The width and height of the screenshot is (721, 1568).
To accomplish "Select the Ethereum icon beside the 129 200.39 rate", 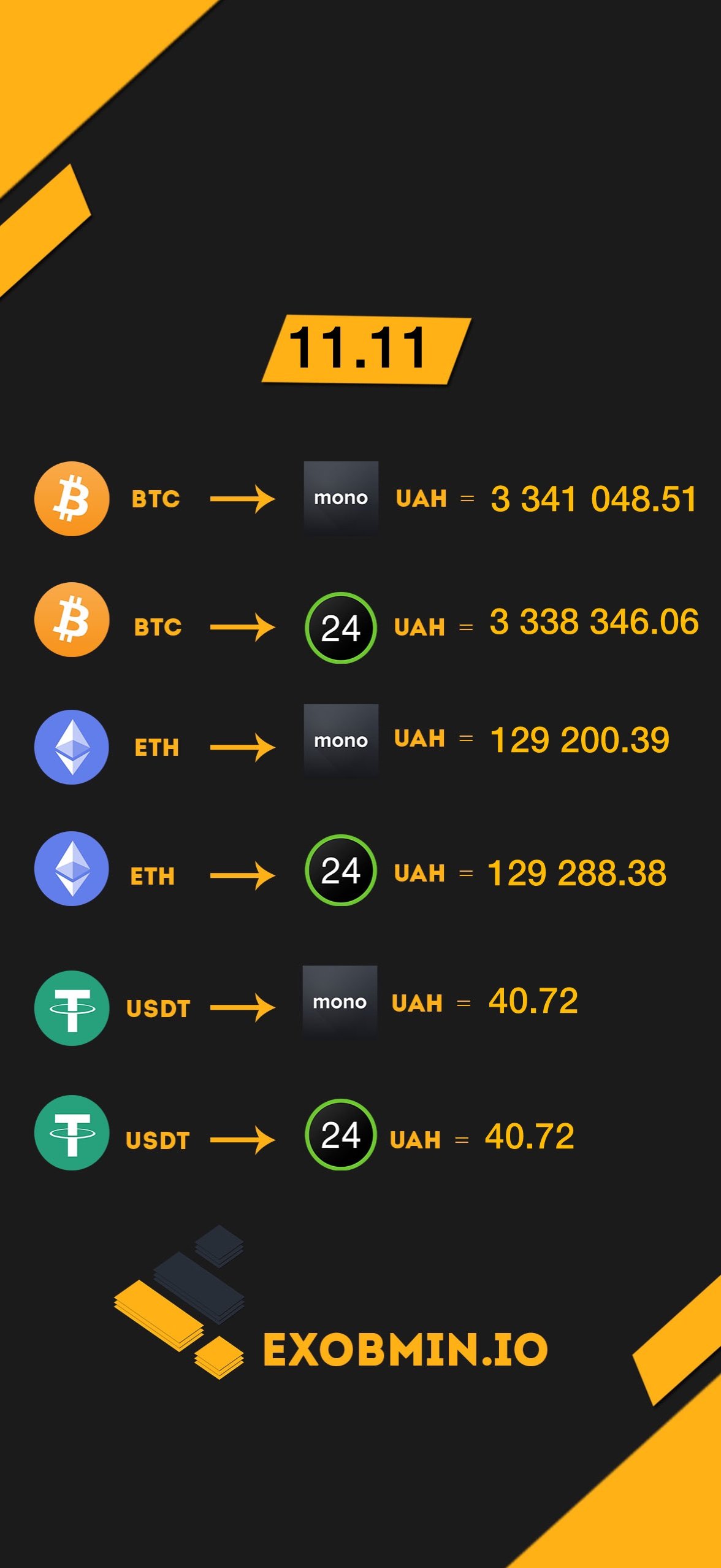I will click(72, 747).
